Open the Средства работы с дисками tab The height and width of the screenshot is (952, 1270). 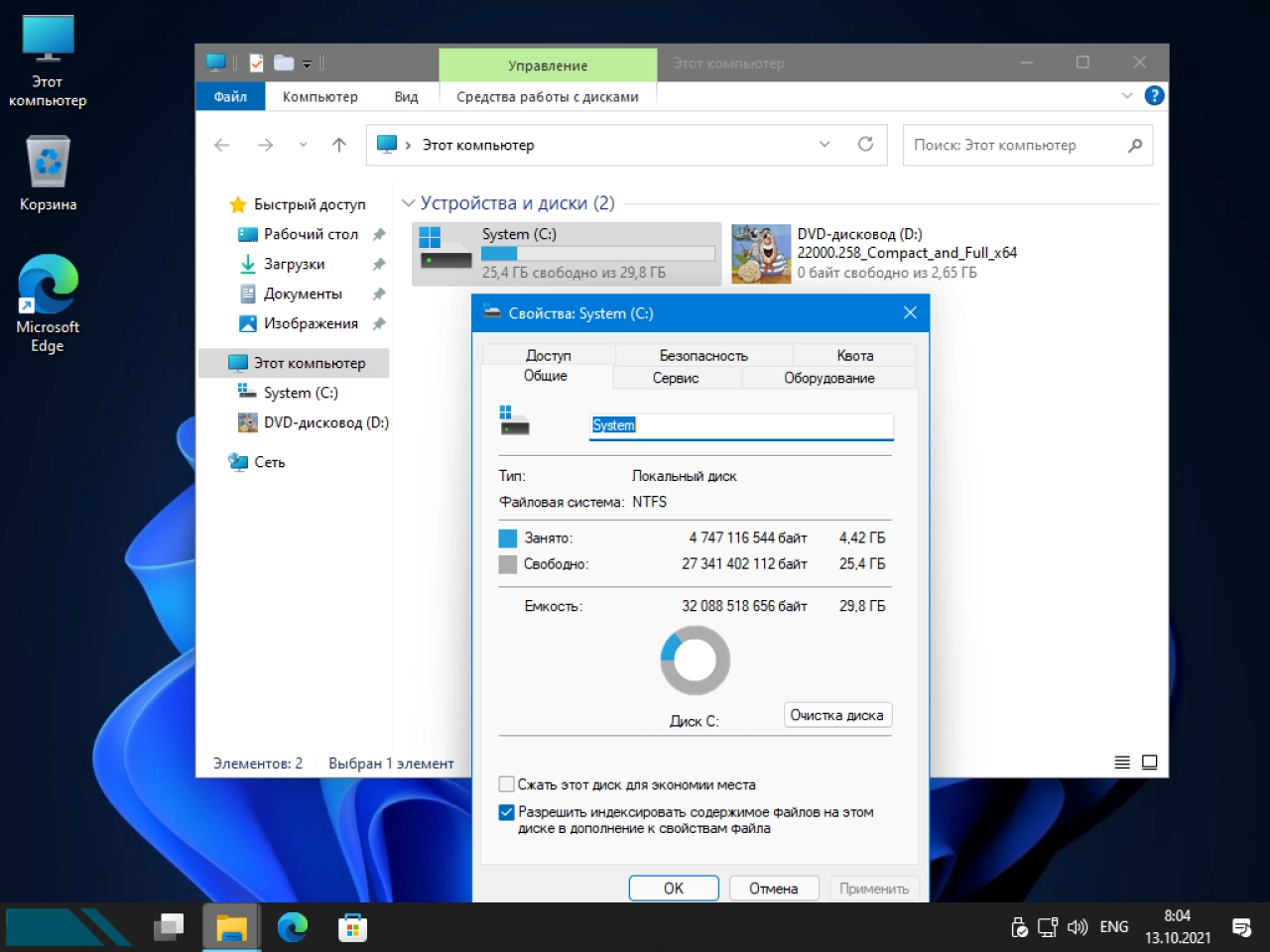click(x=548, y=96)
